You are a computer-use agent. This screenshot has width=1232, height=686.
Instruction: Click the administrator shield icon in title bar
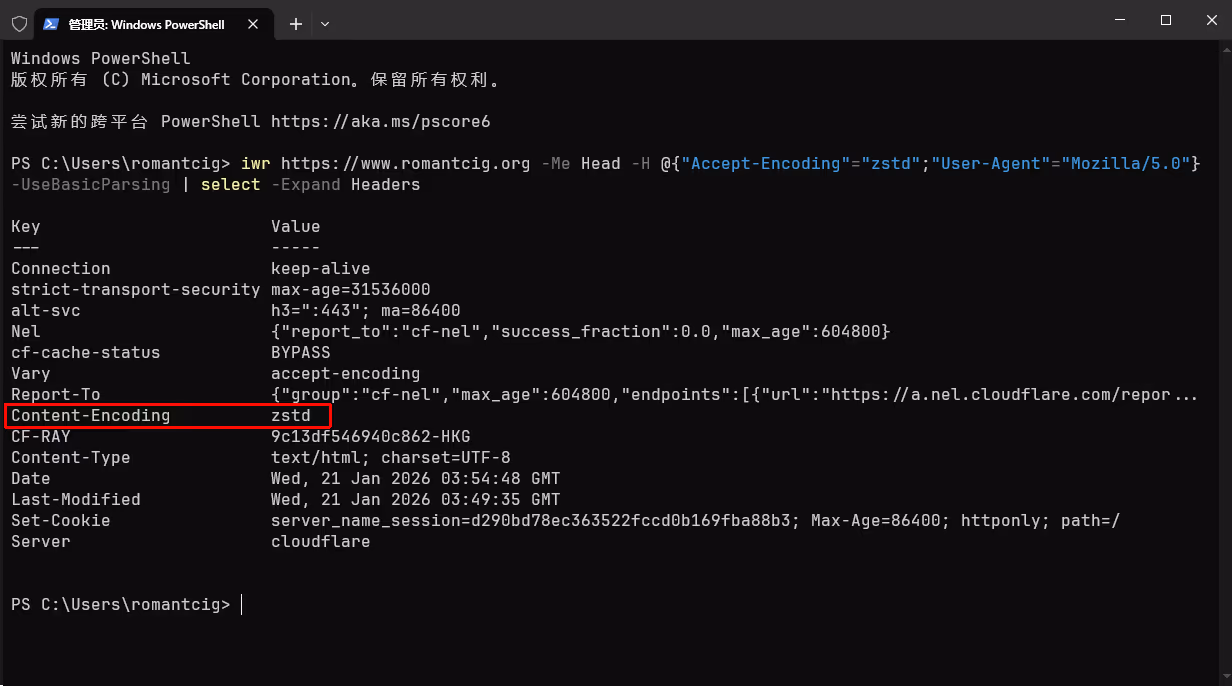coord(19,23)
